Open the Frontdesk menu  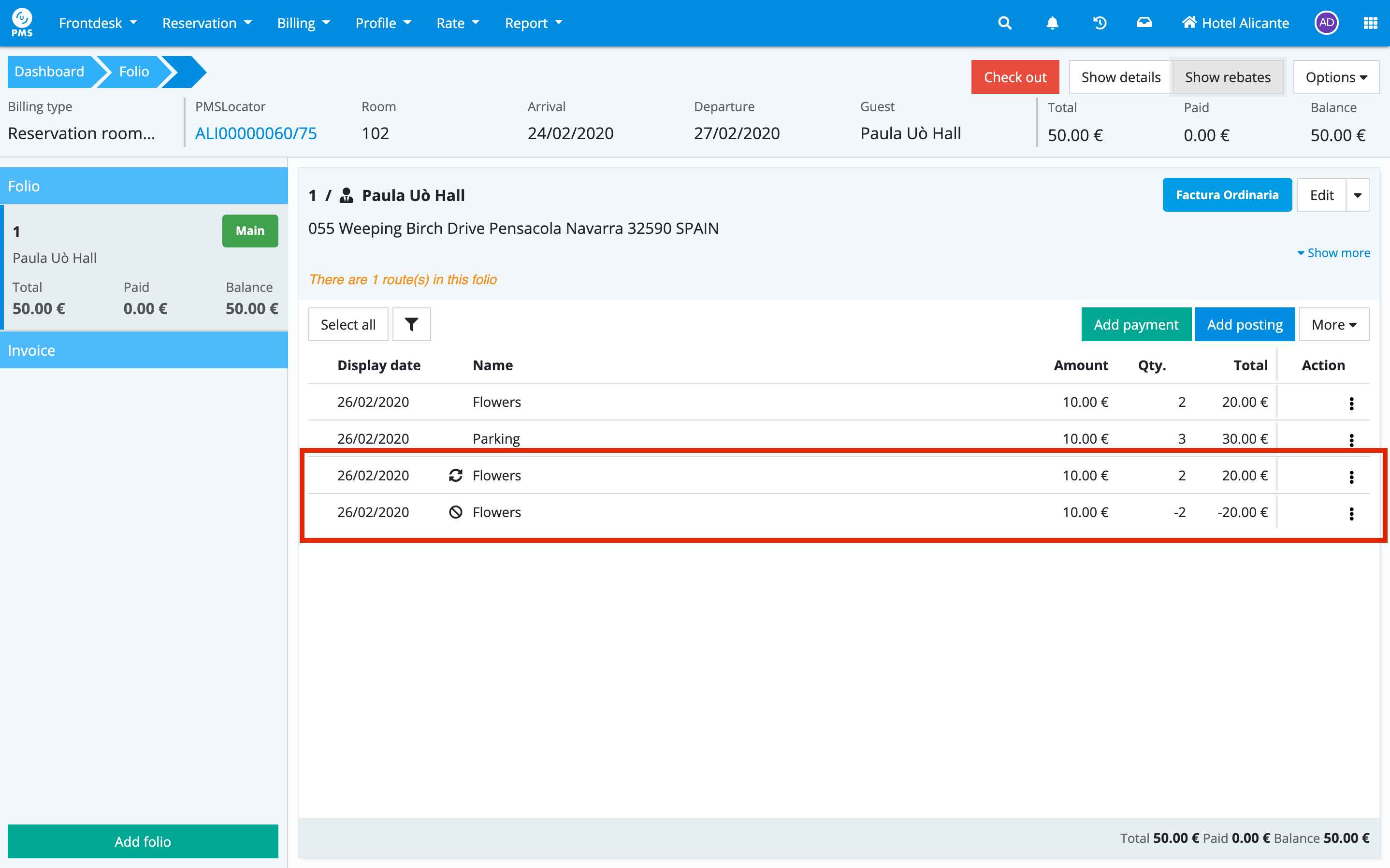tap(98, 23)
